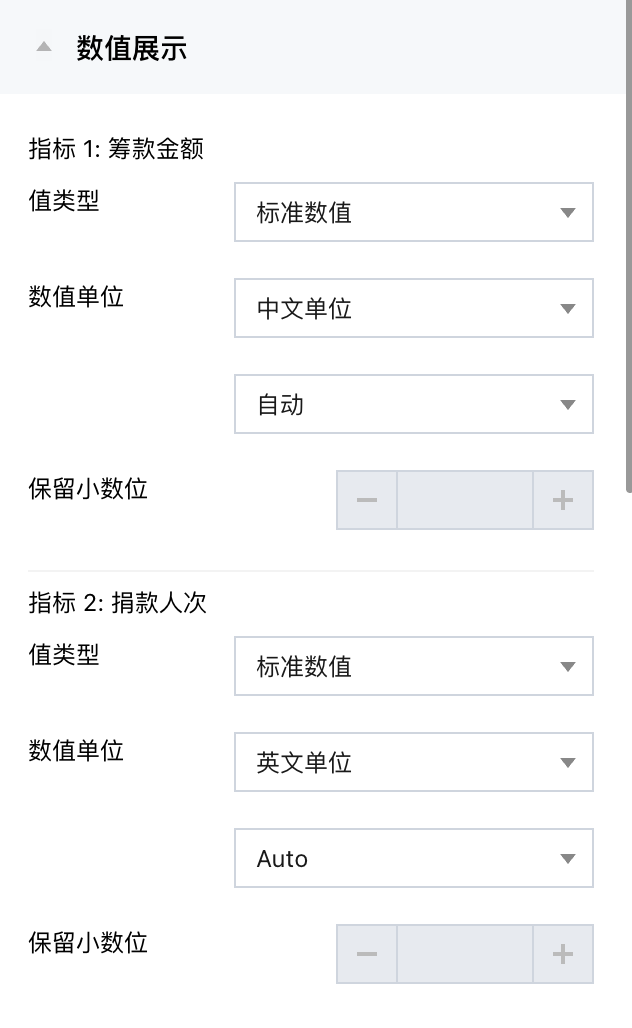632x1028 pixels.
Task: Select the 指标 2: 捐款人次 heading
Action: [x=116, y=601]
